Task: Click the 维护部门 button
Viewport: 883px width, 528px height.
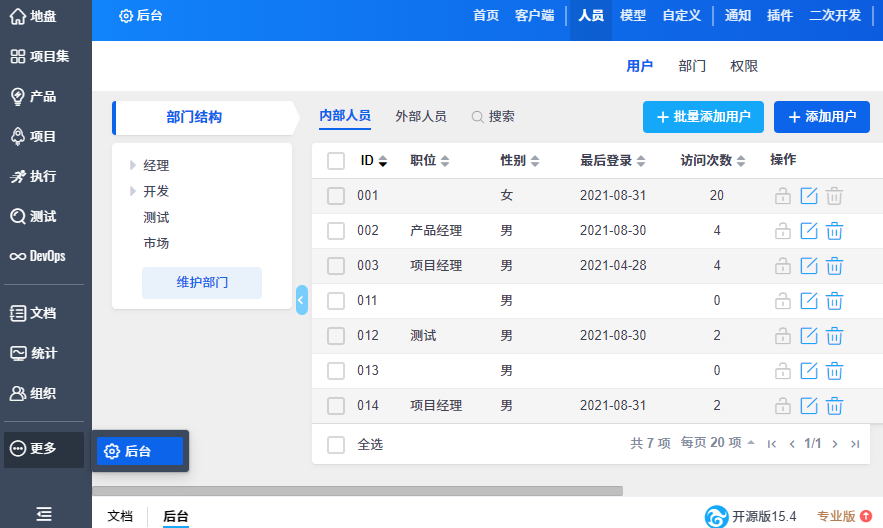Action: [x=202, y=283]
